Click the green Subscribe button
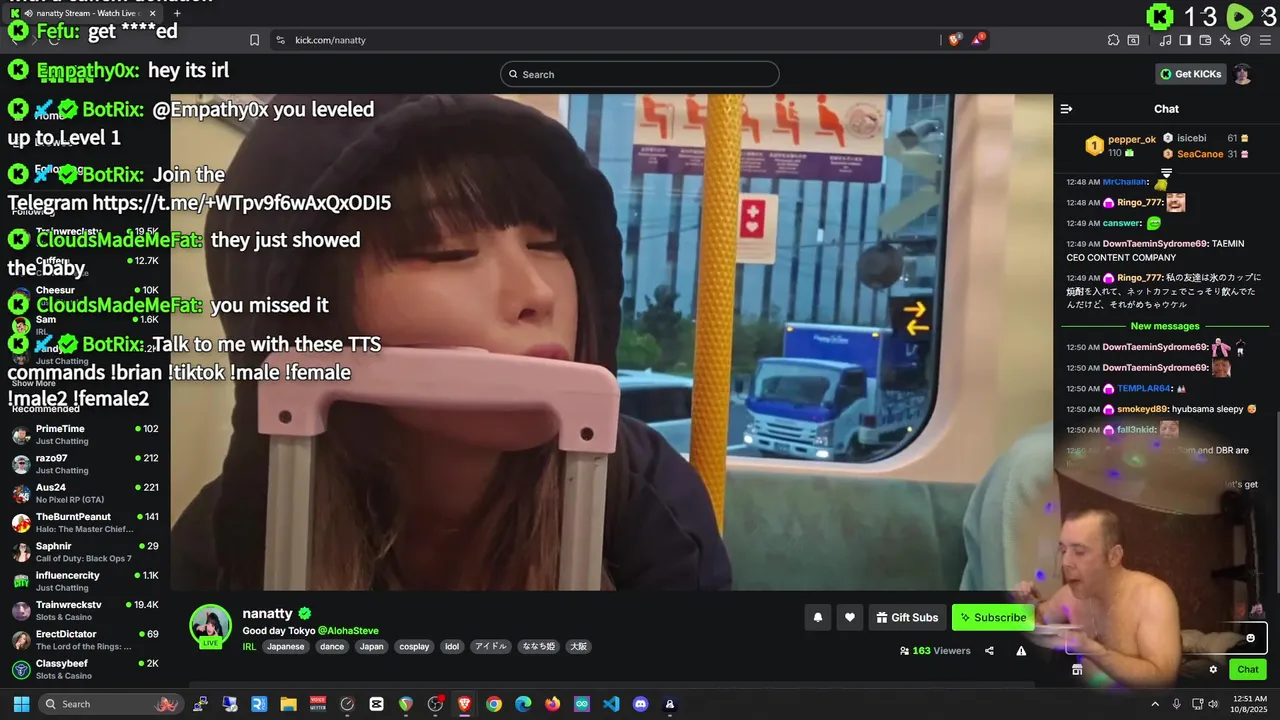Screen dimensions: 1280x720 (x=992, y=618)
